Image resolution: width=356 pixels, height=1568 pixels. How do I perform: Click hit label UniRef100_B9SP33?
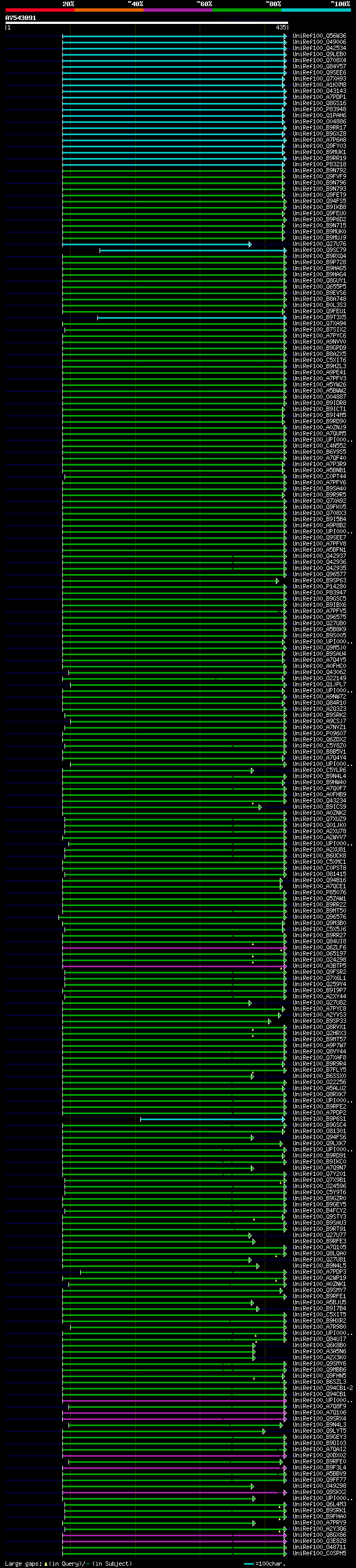tap(319, 1021)
